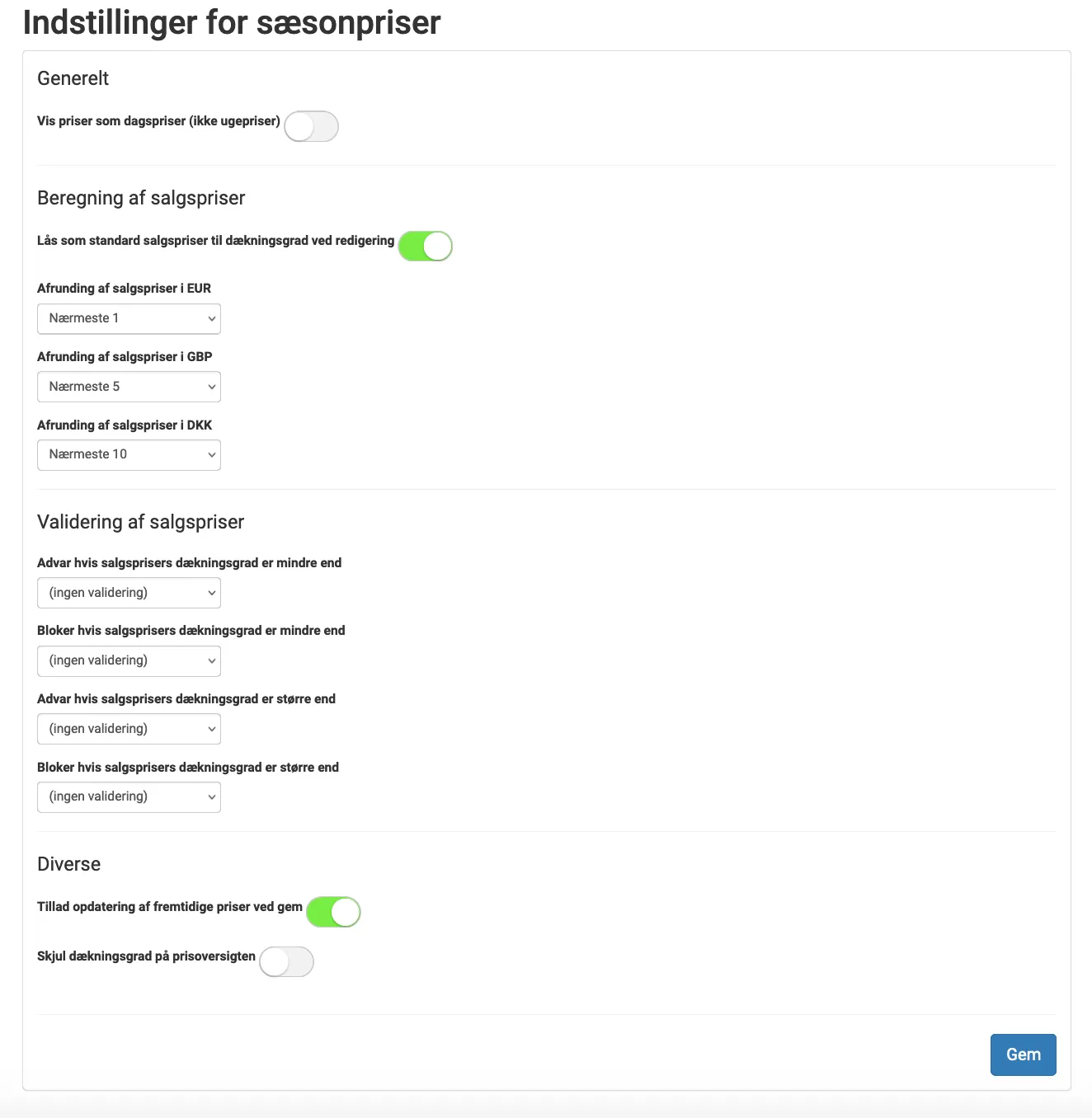Click the "Afrunding af salgspriser i GBP" label
1092x1118 pixels.
pos(125,356)
